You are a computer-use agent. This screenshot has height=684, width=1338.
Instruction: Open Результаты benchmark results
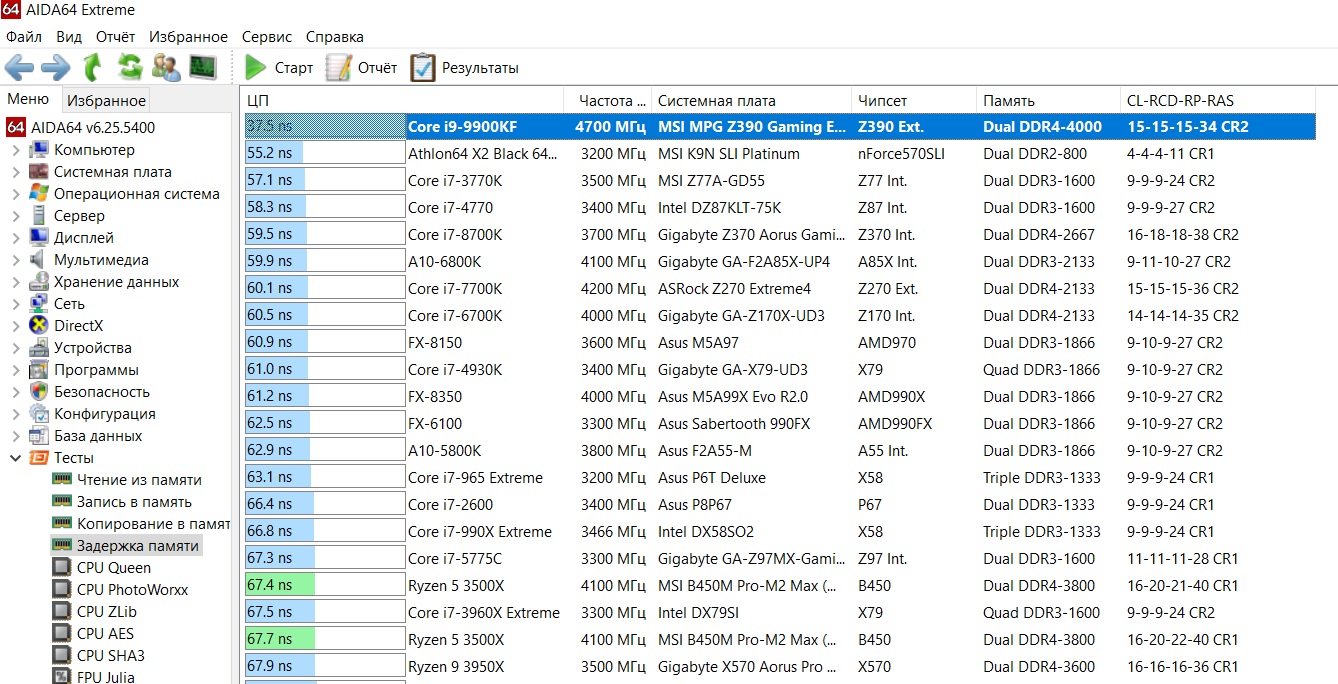point(465,68)
